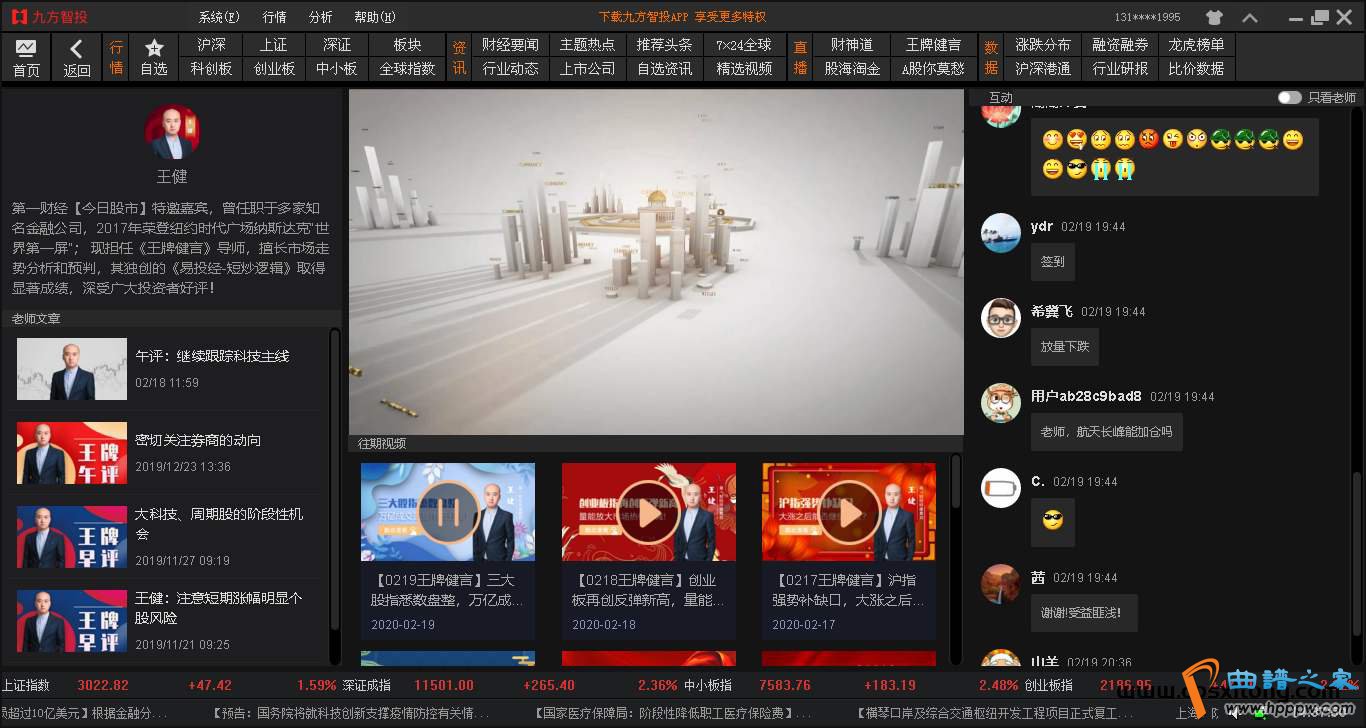Image resolution: width=1366 pixels, height=728 pixels.
Task: Click the collapse up-arrow icon in title bar
Action: click(x=1250, y=17)
